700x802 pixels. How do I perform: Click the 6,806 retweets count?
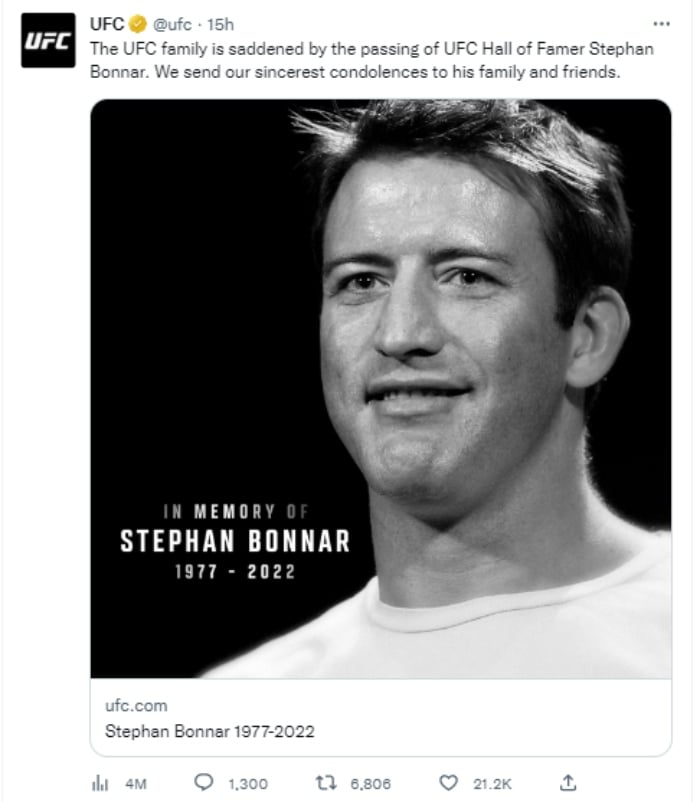pyautogui.click(x=371, y=784)
